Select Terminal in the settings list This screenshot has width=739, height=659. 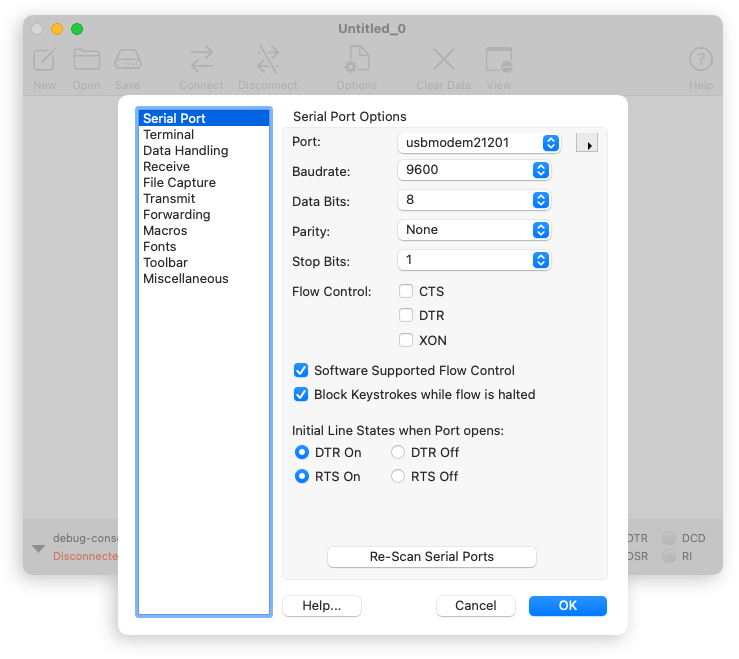coord(168,135)
